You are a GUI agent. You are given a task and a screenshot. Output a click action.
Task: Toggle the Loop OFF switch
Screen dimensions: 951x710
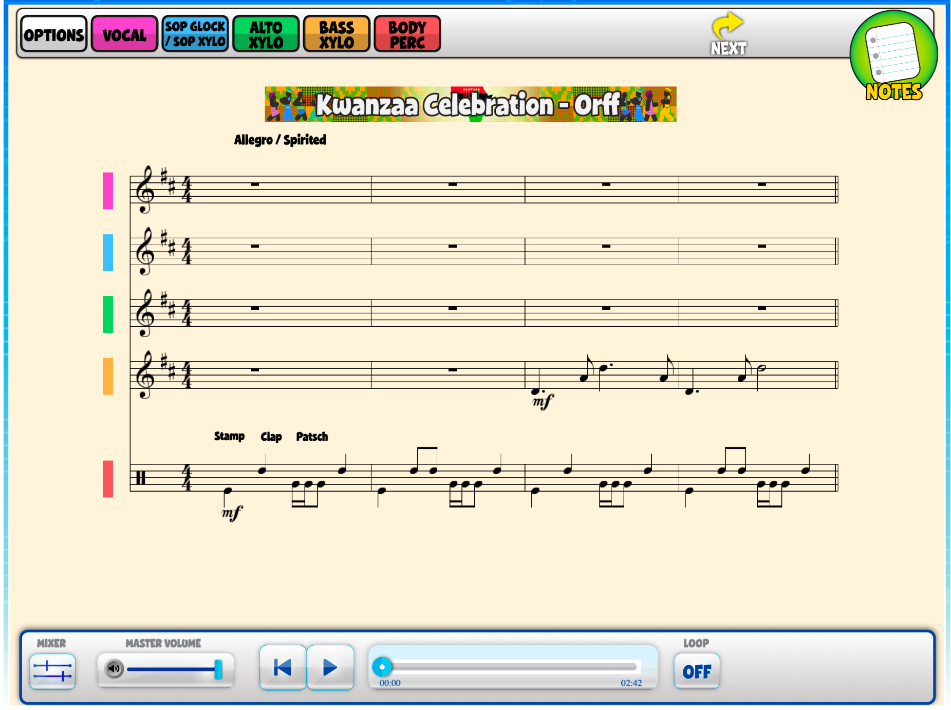click(x=696, y=671)
